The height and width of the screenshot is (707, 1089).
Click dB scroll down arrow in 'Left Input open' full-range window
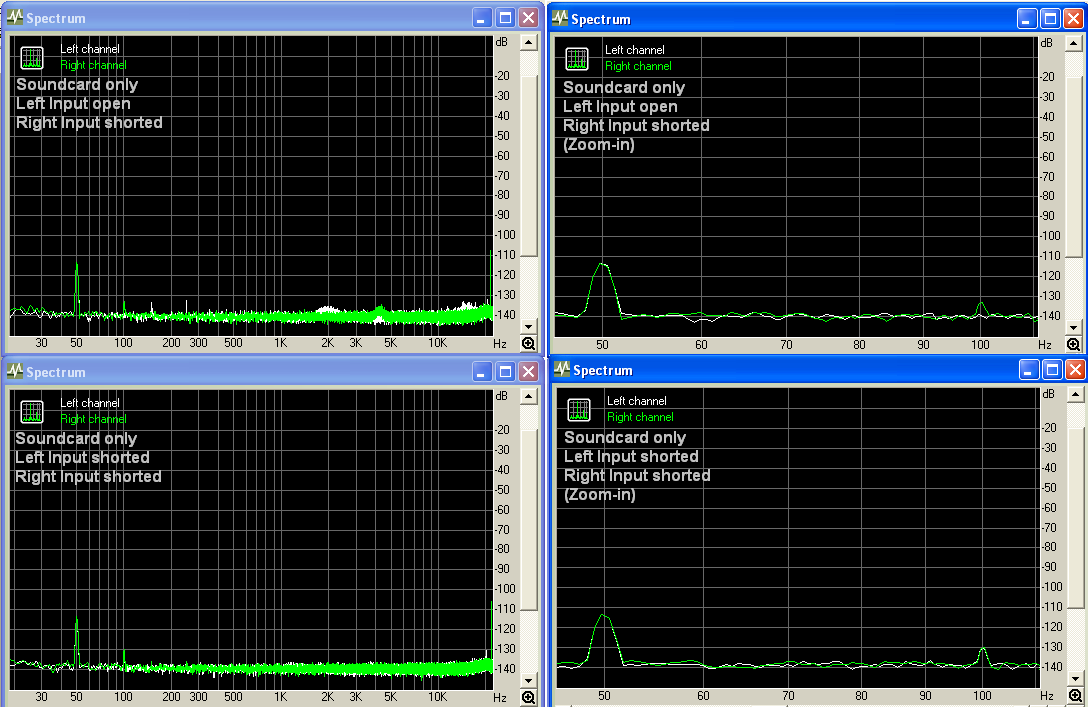[x=529, y=326]
